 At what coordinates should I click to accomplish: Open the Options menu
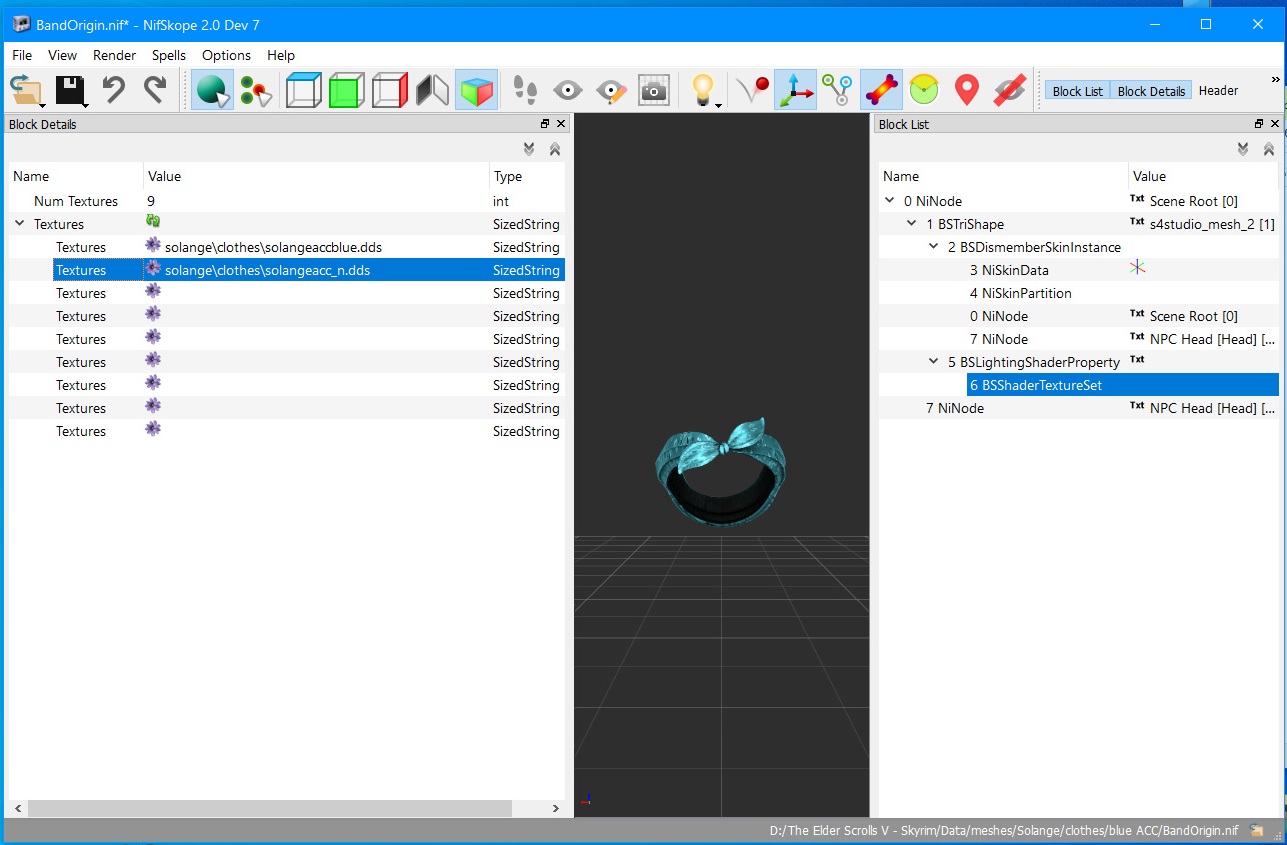coord(226,55)
